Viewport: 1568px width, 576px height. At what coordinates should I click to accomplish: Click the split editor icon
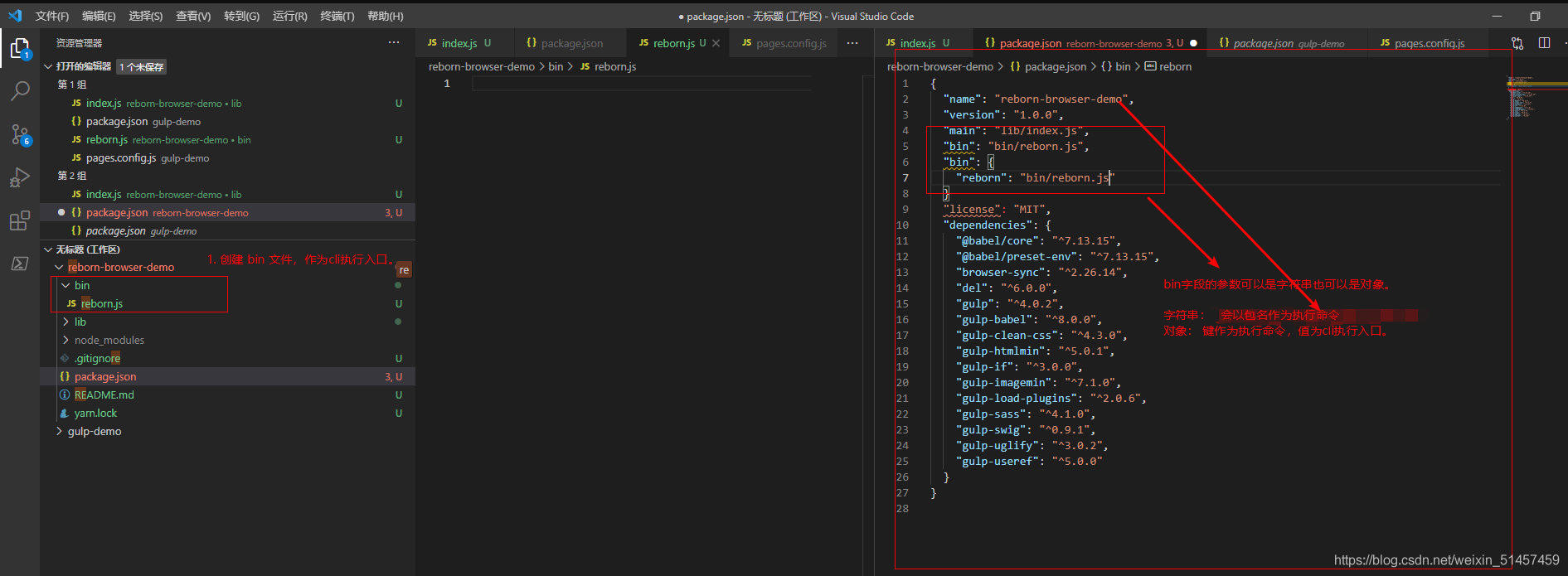coord(1544,43)
